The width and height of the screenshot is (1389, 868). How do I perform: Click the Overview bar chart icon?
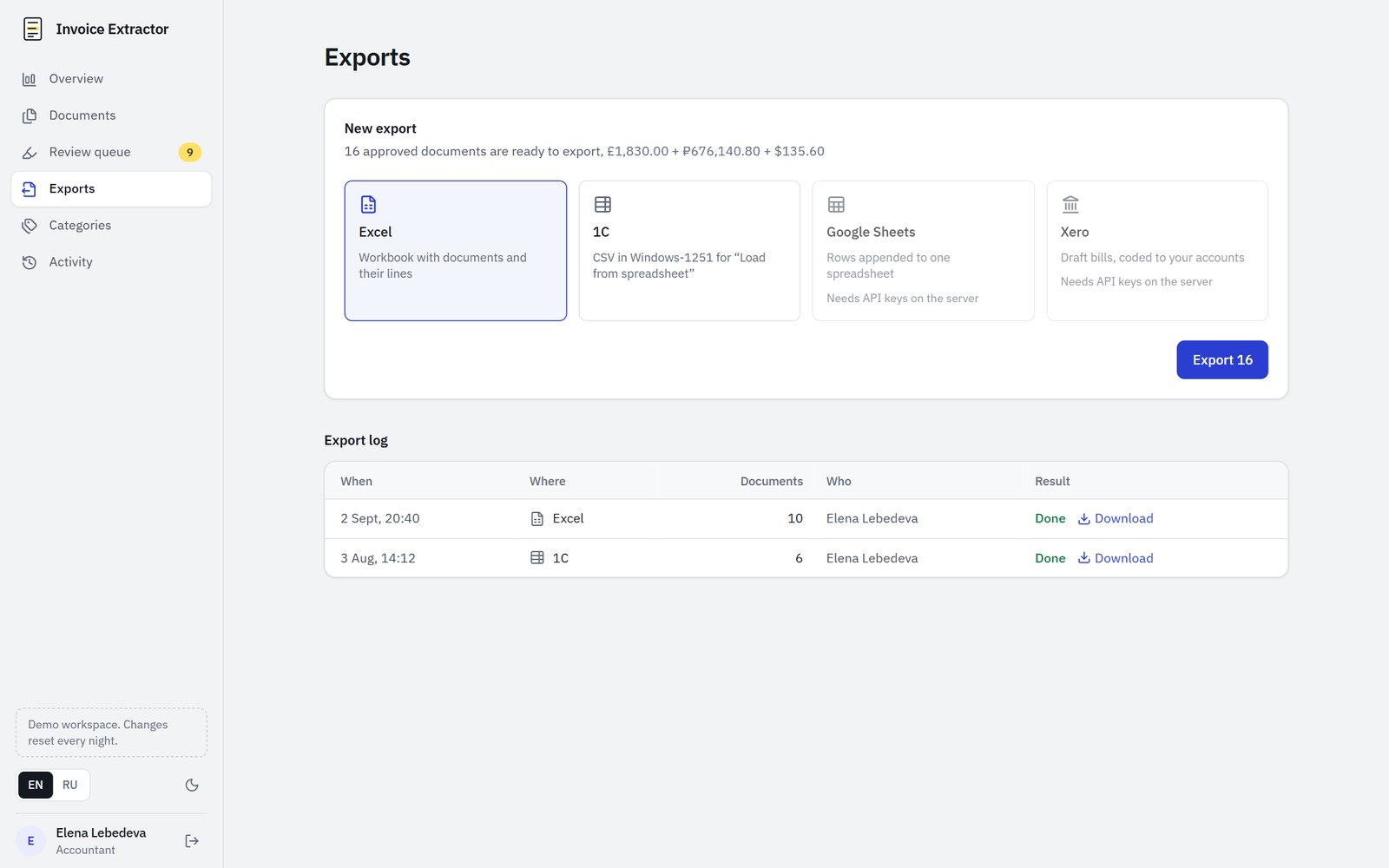[30, 79]
